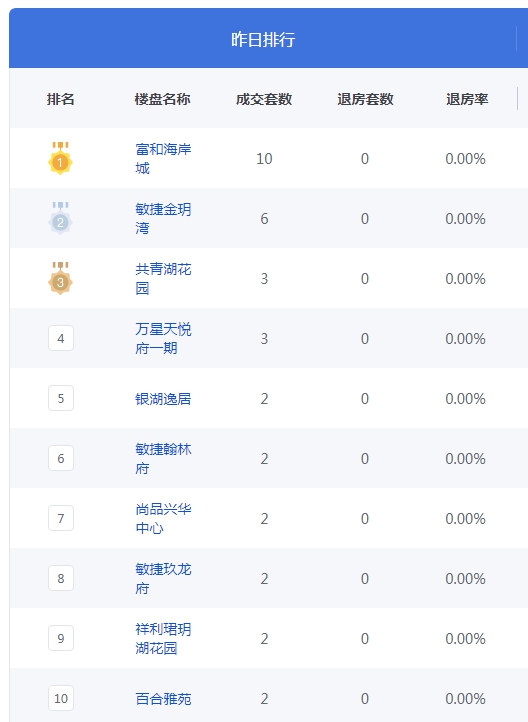This screenshot has width=528, height=722.
Task: Click the rank 9 number badge
Action: (61, 638)
